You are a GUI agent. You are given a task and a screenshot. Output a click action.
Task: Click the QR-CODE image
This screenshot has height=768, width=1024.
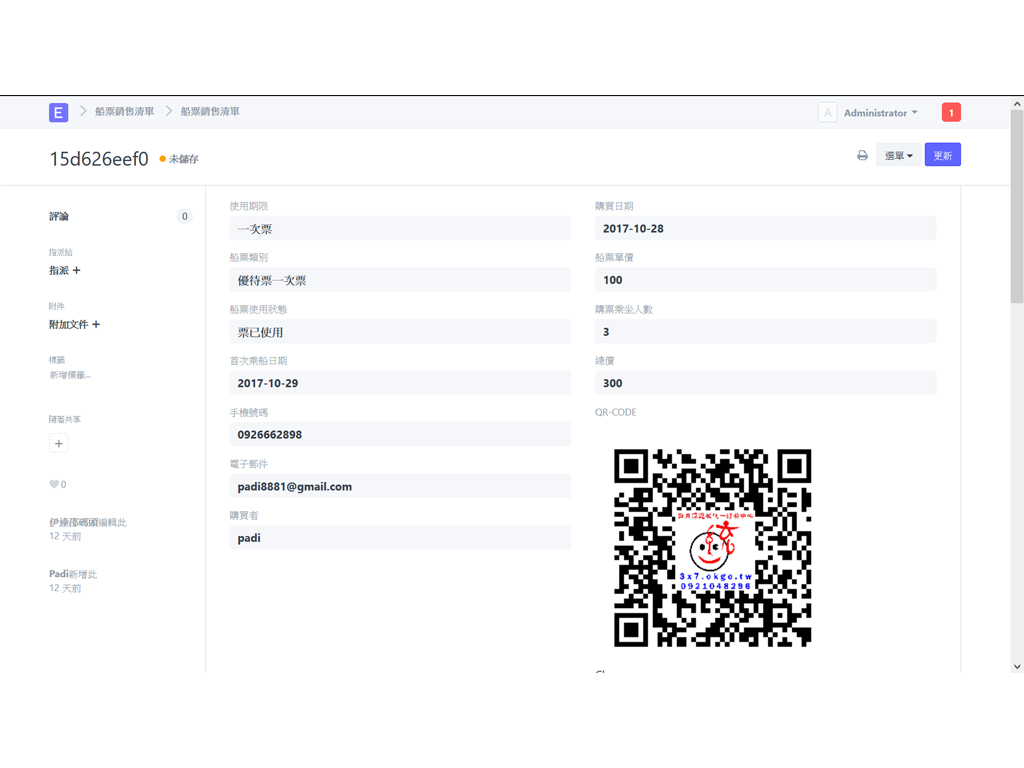click(x=712, y=547)
